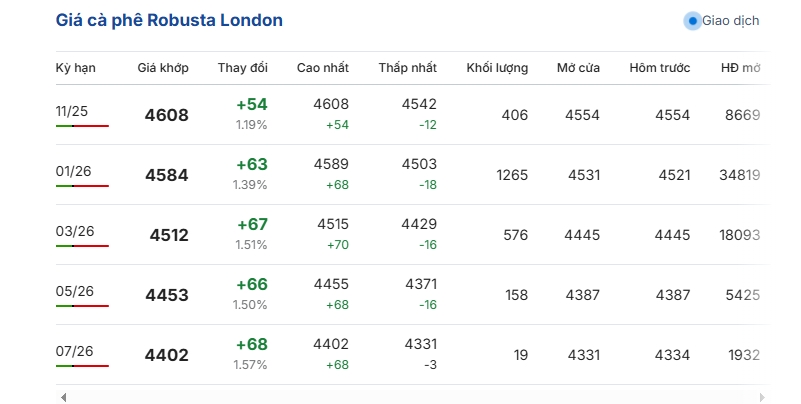Open the 01/26 contract term
Screen dimensions: 801x404
[73, 171]
